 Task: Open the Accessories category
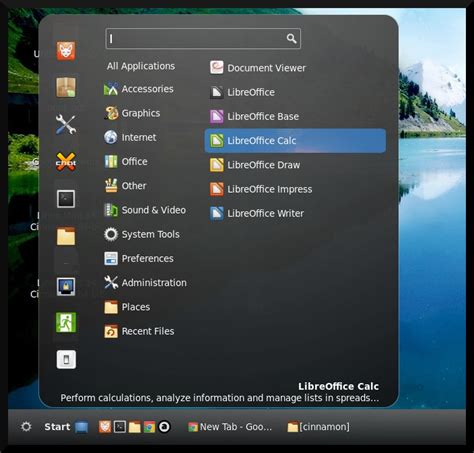139,89
